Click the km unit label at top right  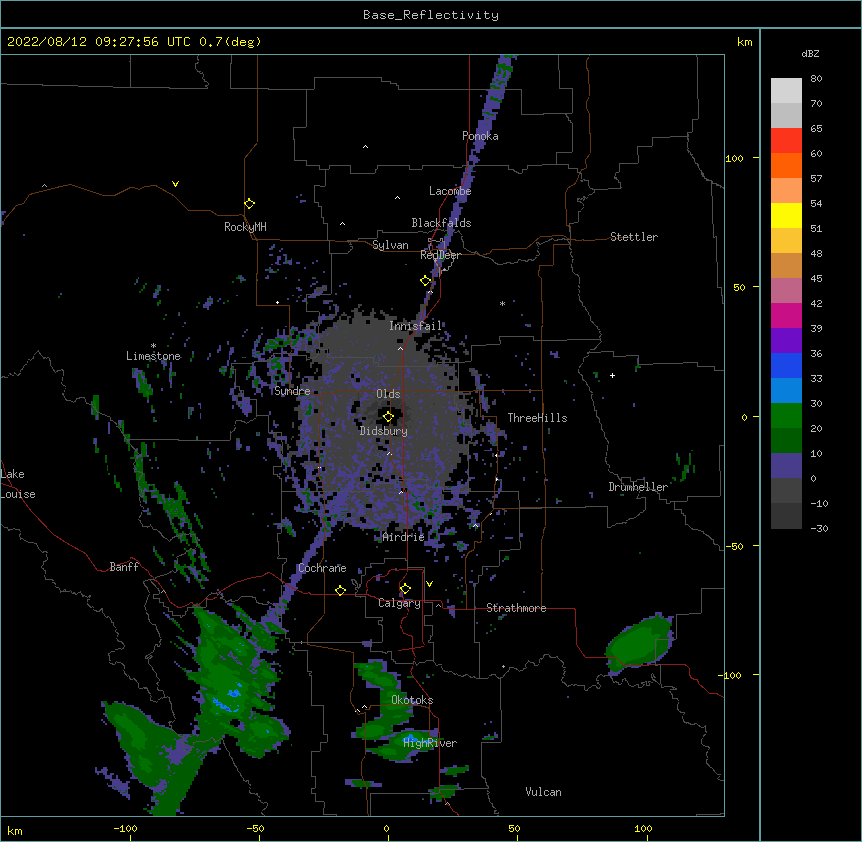tap(744, 42)
